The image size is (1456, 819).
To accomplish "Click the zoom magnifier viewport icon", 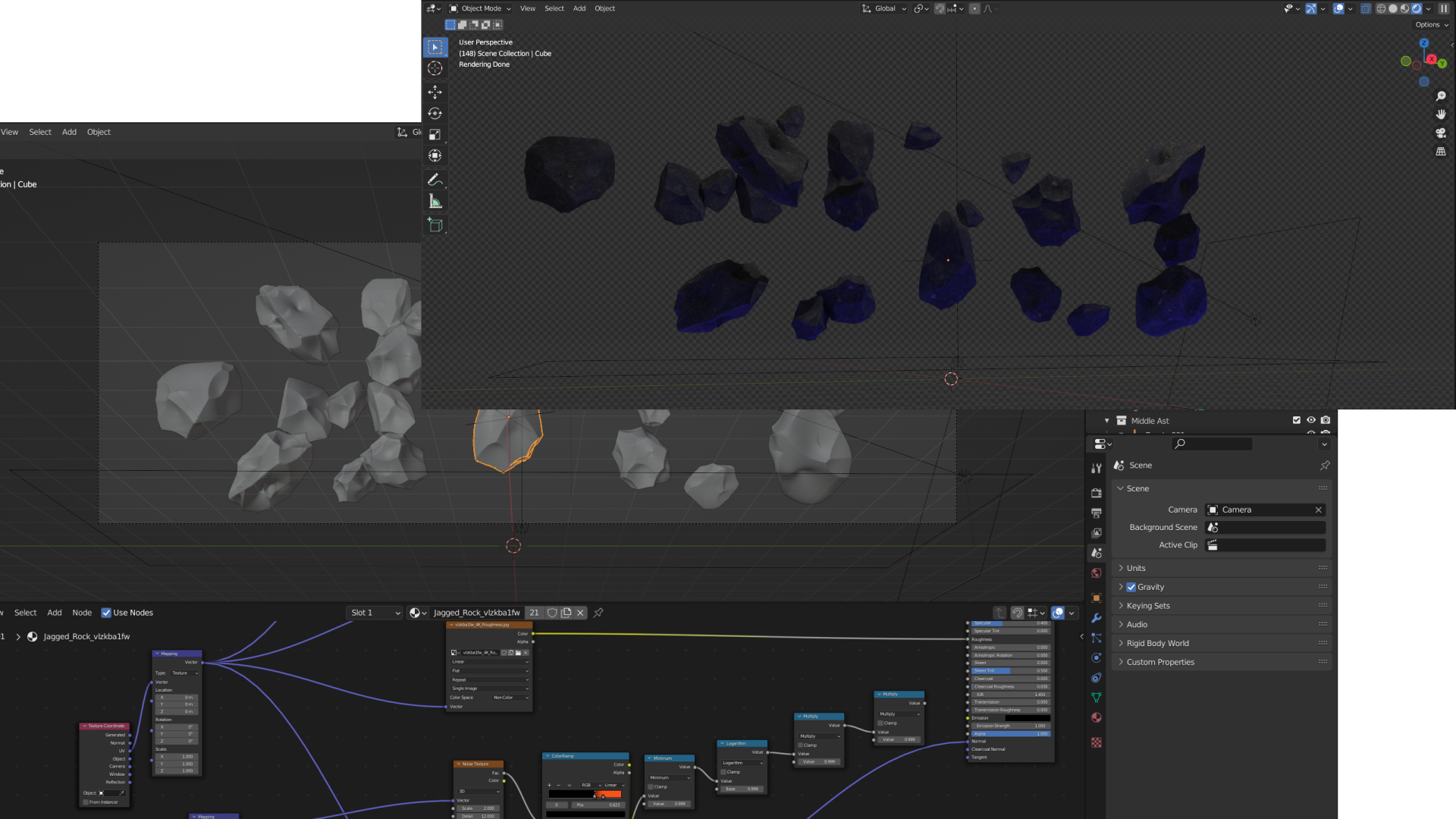I will [1441, 96].
